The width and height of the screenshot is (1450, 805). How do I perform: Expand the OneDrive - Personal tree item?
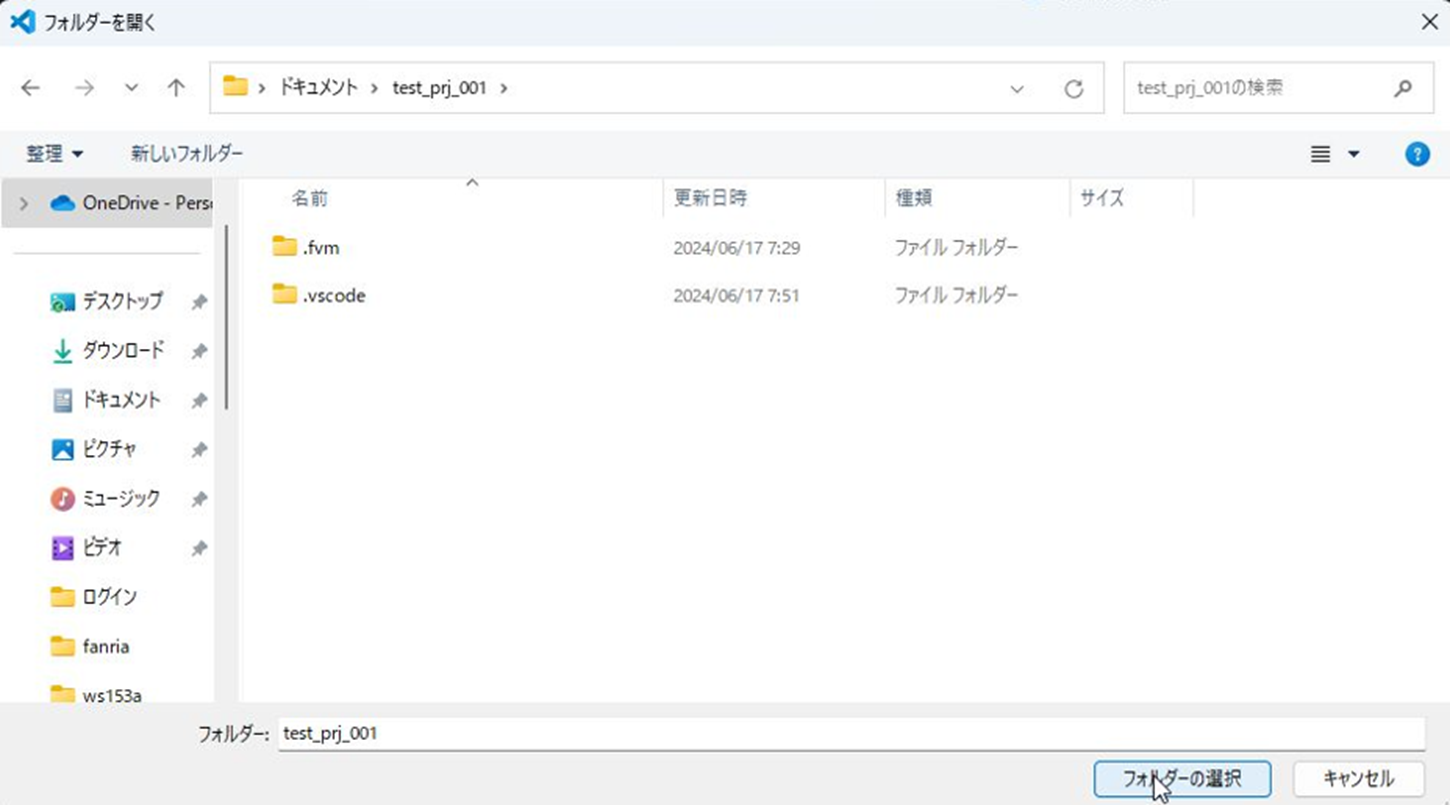point(22,201)
